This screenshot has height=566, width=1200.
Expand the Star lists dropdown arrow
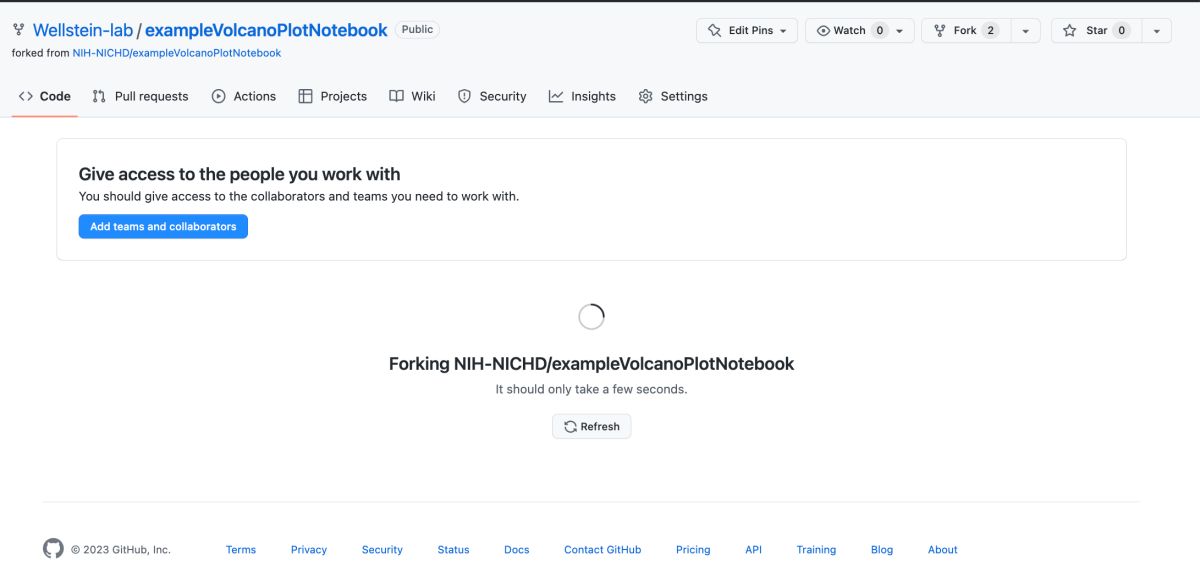pyautogui.click(x=1157, y=31)
